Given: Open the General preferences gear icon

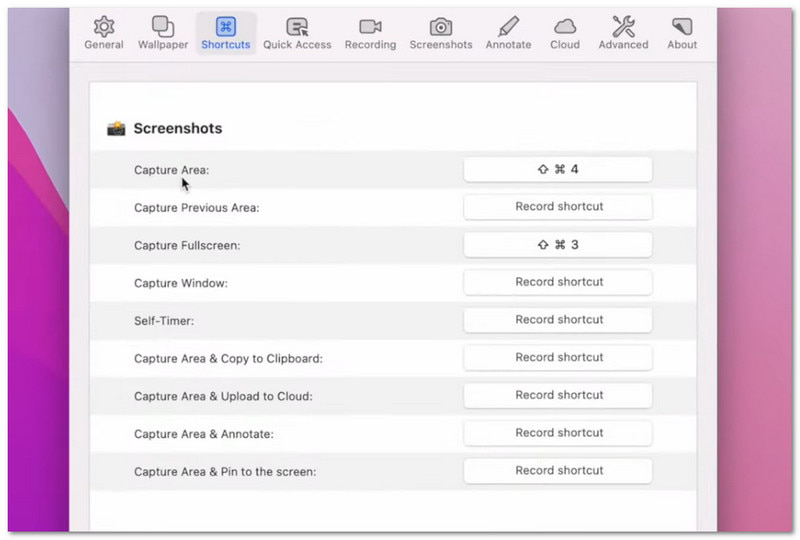Looking at the screenshot, I should (x=104, y=27).
